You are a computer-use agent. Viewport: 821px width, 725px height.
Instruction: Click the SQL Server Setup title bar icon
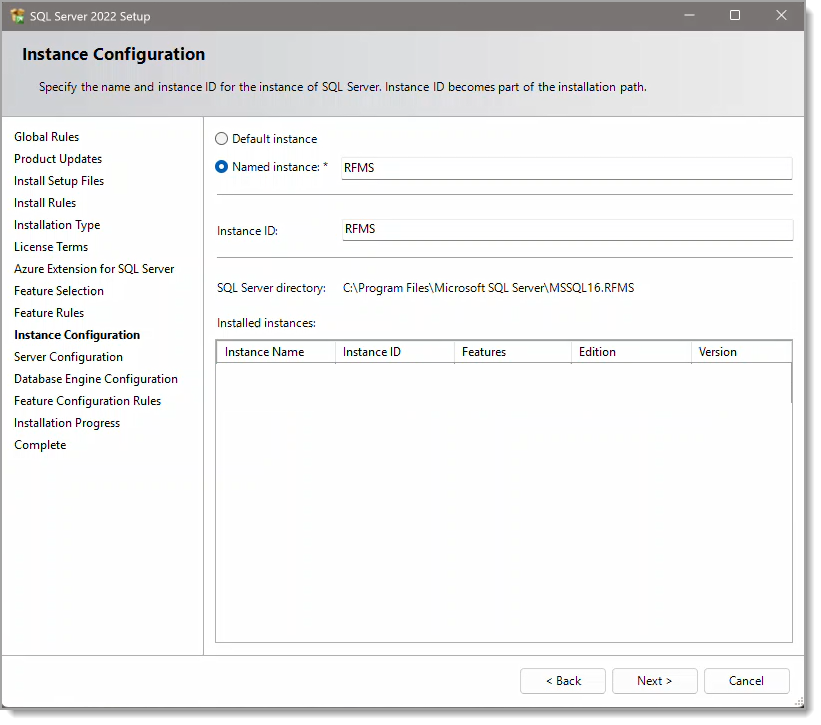pyautogui.click(x=17, y=16)
